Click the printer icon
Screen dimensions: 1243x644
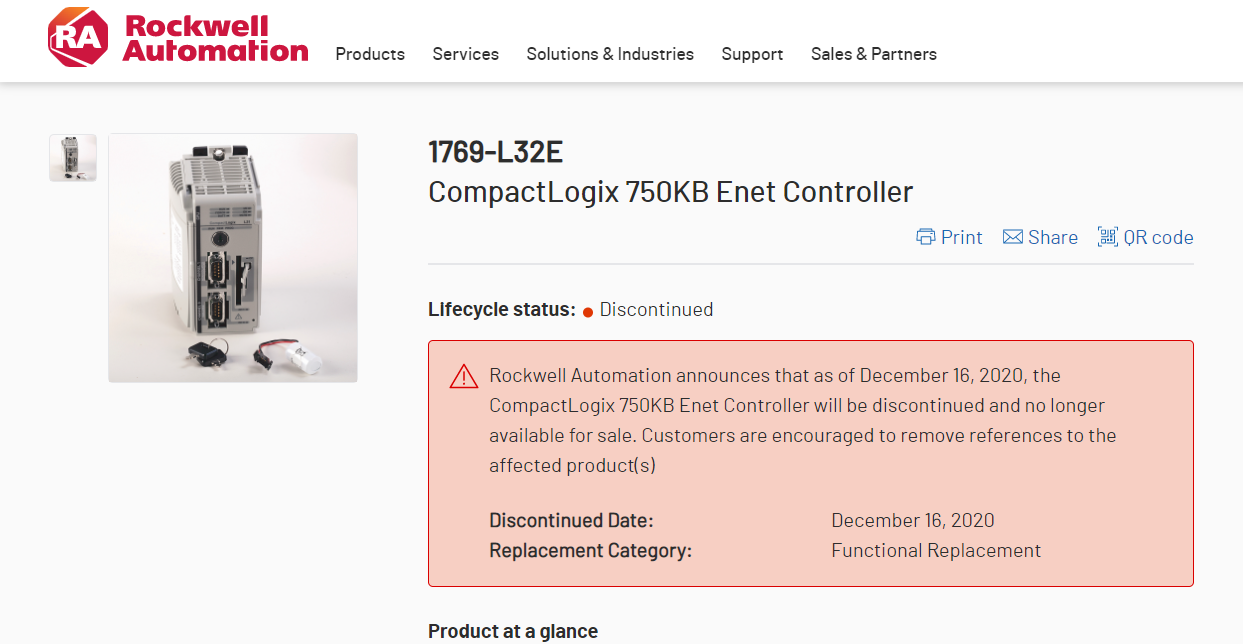[926, 237]
